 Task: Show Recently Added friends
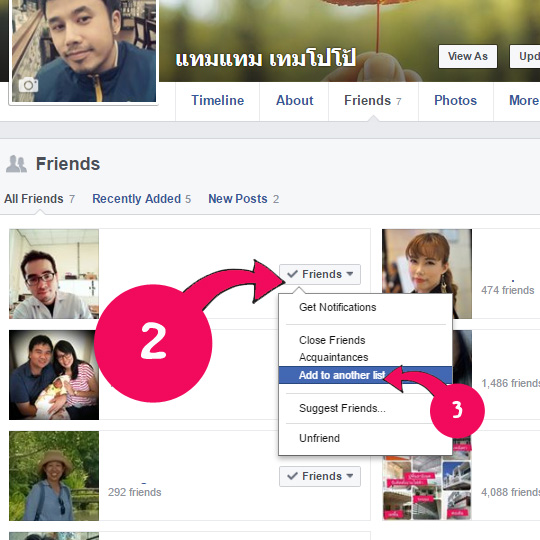tap(142, 199)
